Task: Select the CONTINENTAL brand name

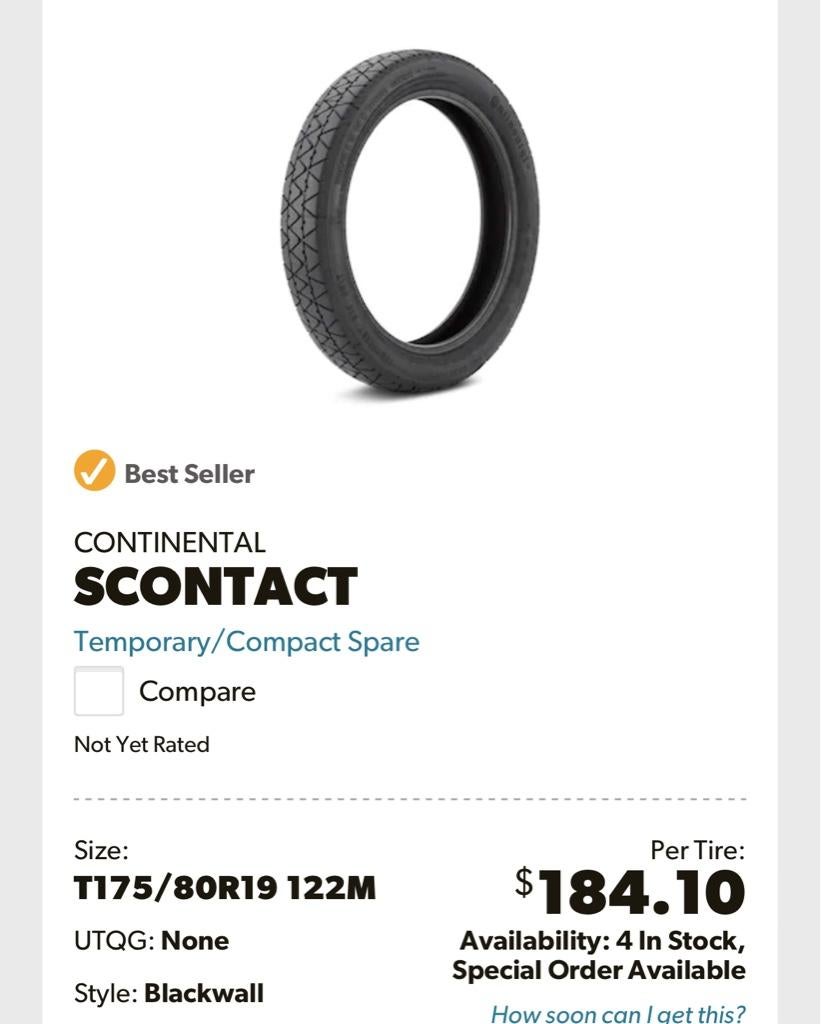Action: point(170,543)
